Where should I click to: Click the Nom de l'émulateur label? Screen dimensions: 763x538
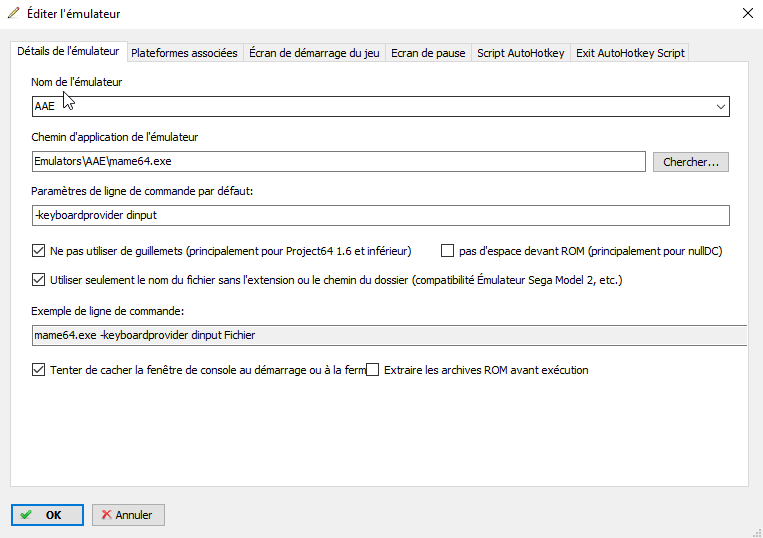click(76, 82)
